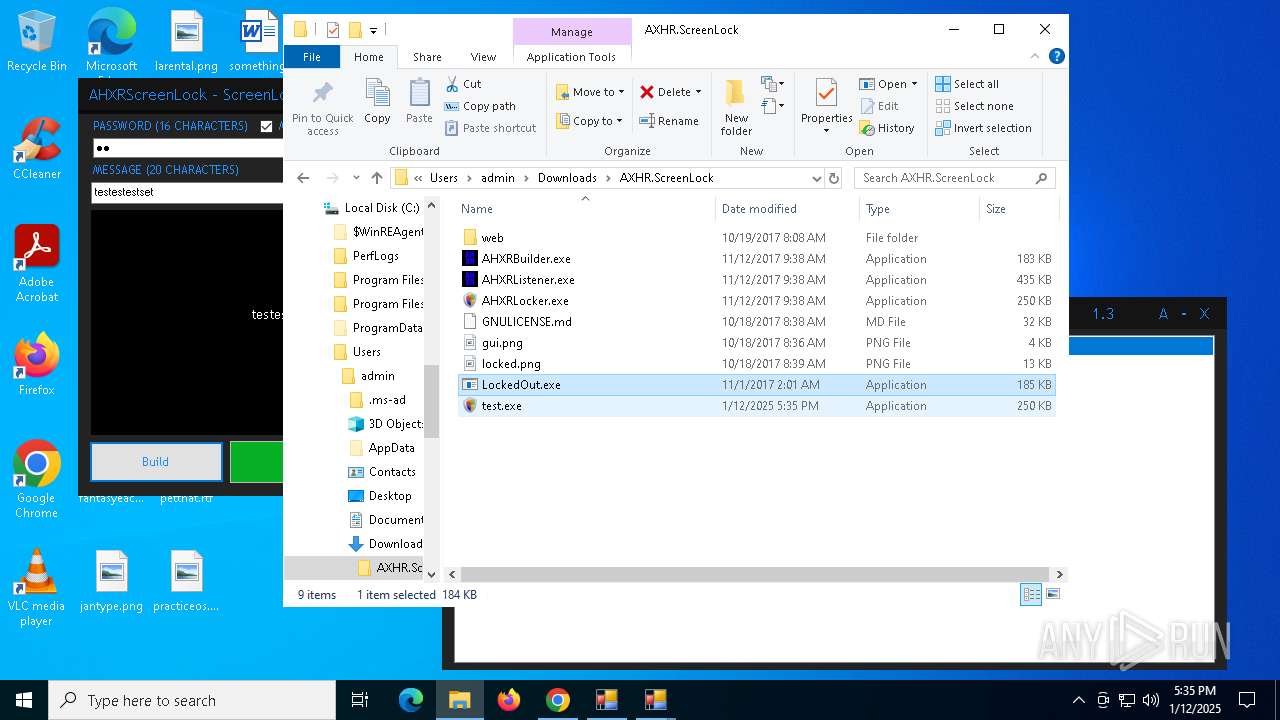The height and width of the screenshot is (720, 1280).
Task: Click Paste shortcut in the ribbon
Action: 490,128
